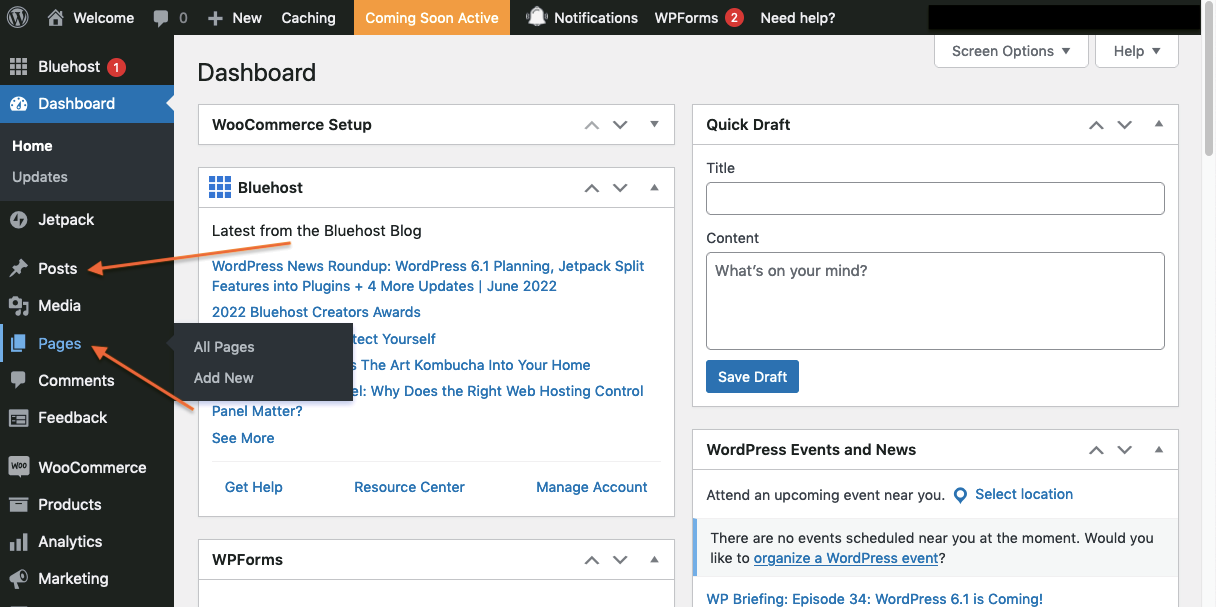Viewport: 1216px width, 607px height.
Task: Open WP Briefing Episode 34 link
Action: pos(874,599)
